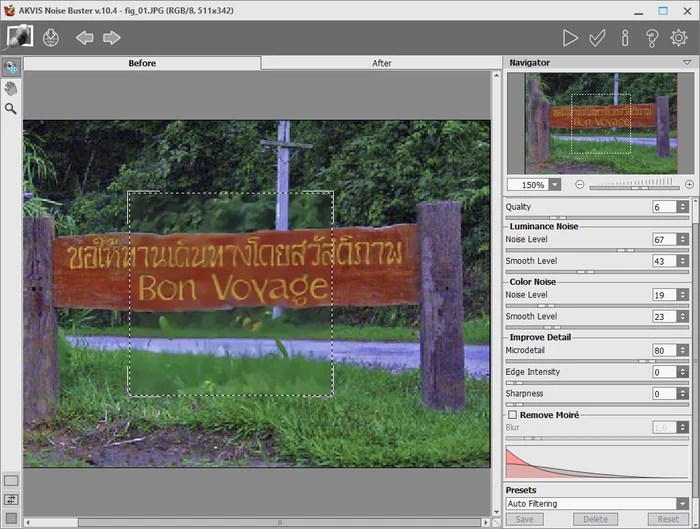Image resolution: width=700 pixels, height=529 pixels.
Task: Run noise processing with the play icon
Action: (570, 38)
